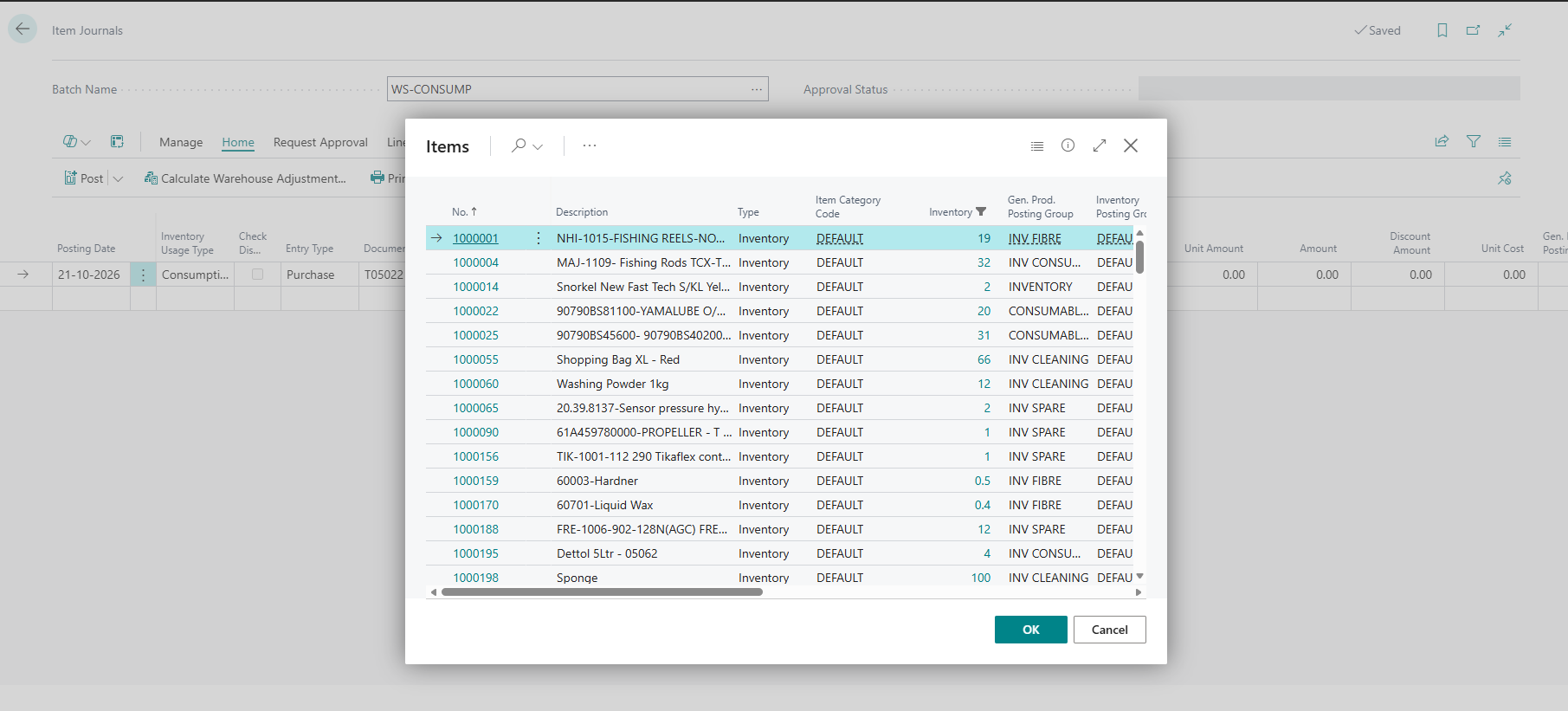Confirm selection with the OK button
The height and width of the screenshot is (711, 1568).
click(1030, 630)
